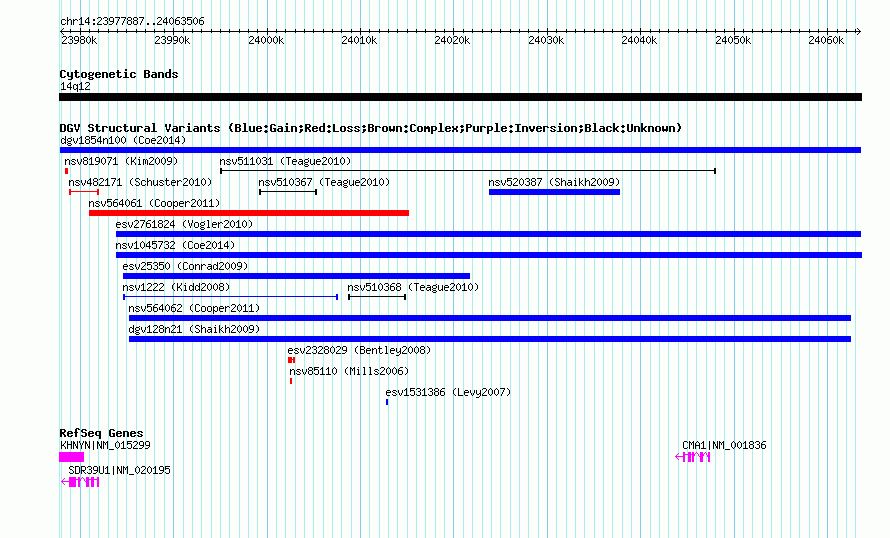The image size is (890, 538).
Task: Click the nsv819071 (Kim2009) red variant mark
Action: tap(66, 171)
